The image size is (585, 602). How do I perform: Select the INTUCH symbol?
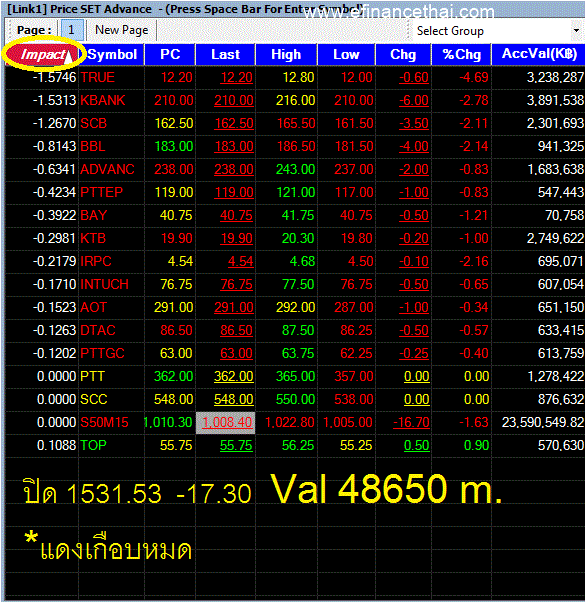(104, 284)
